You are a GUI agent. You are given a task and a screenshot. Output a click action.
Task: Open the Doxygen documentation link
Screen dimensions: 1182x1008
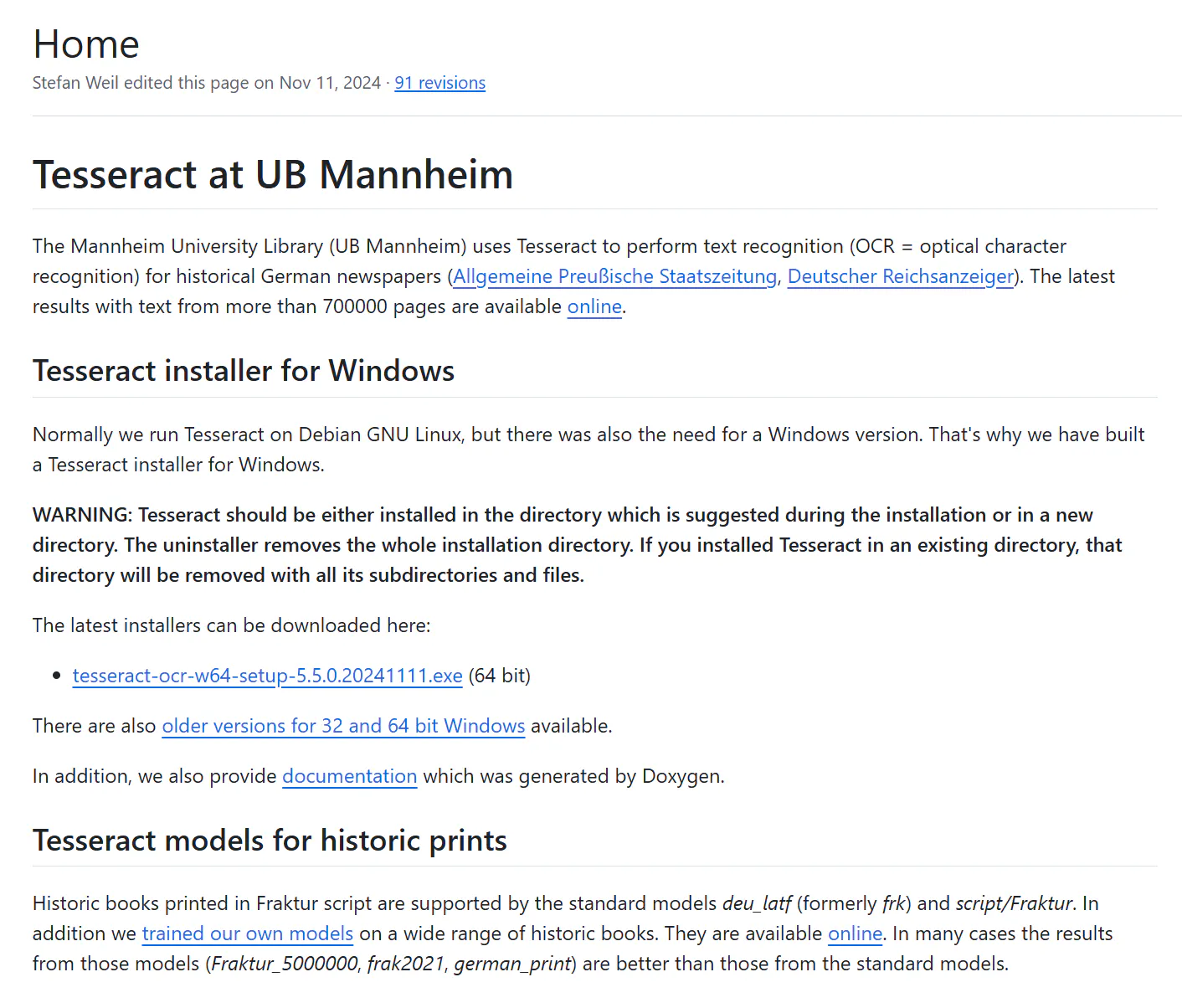tap(349, 776)
